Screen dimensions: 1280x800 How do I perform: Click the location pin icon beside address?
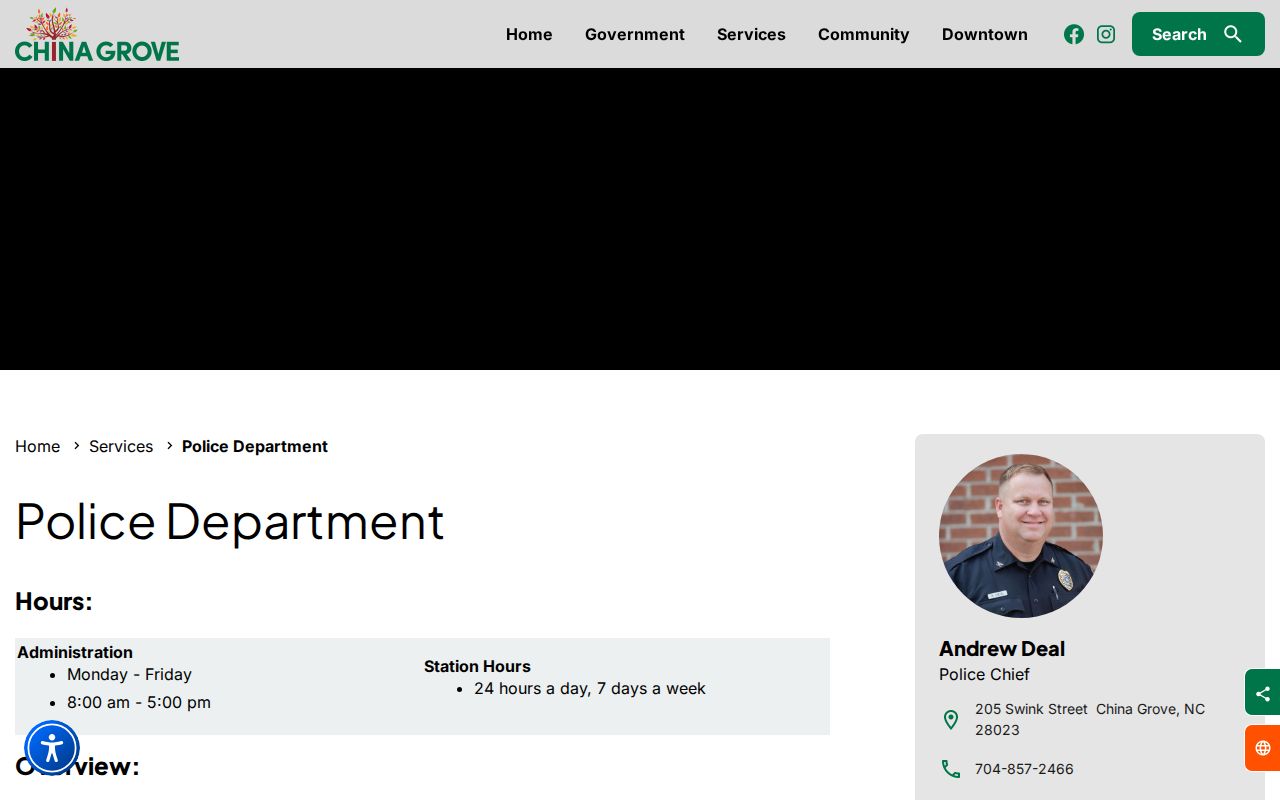pos(951,720)
